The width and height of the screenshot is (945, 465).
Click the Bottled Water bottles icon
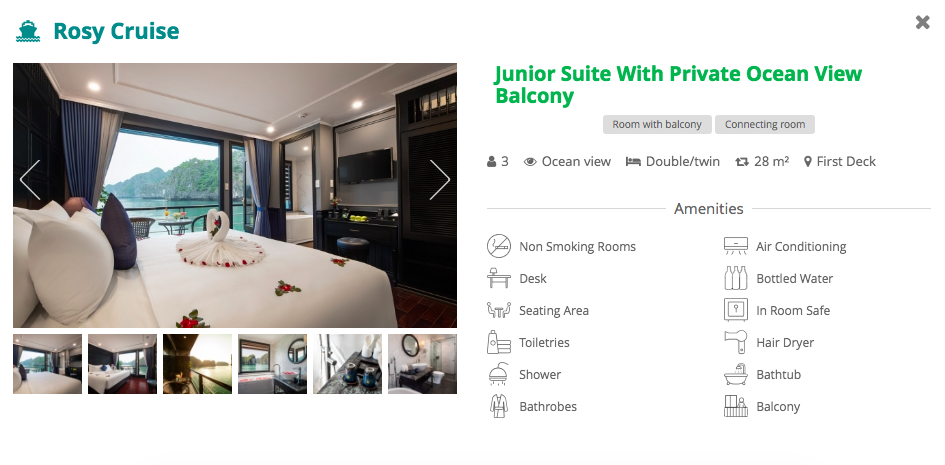coord(735,278)
